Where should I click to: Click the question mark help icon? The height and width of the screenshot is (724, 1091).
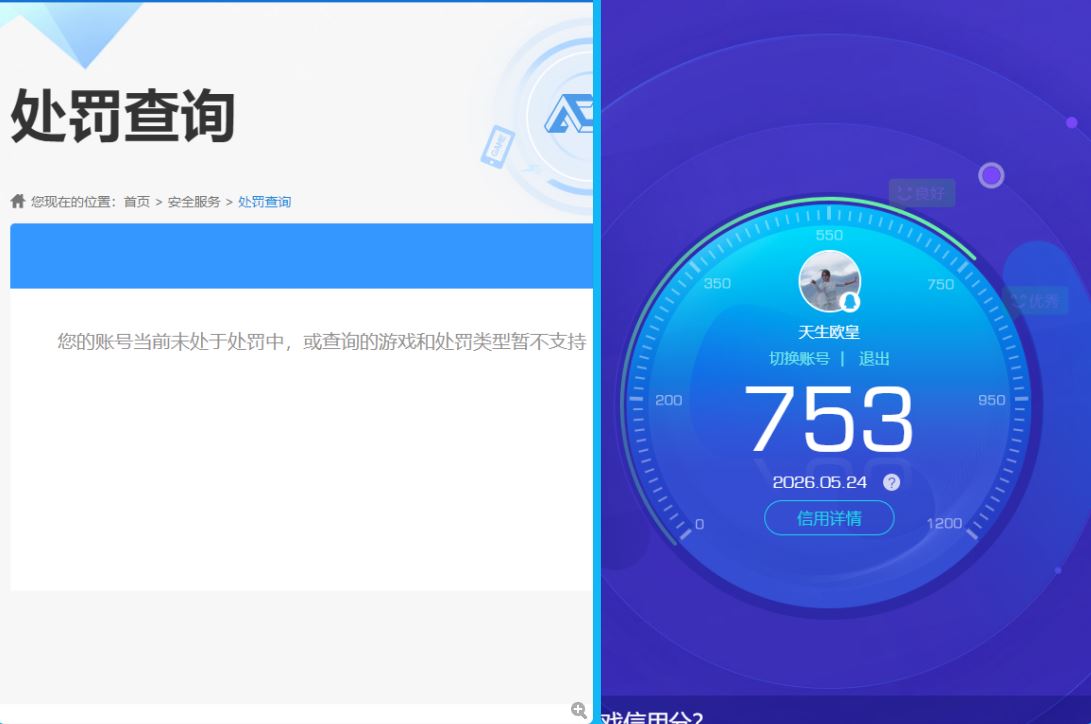pyautogui.click(x=891, y=482)
